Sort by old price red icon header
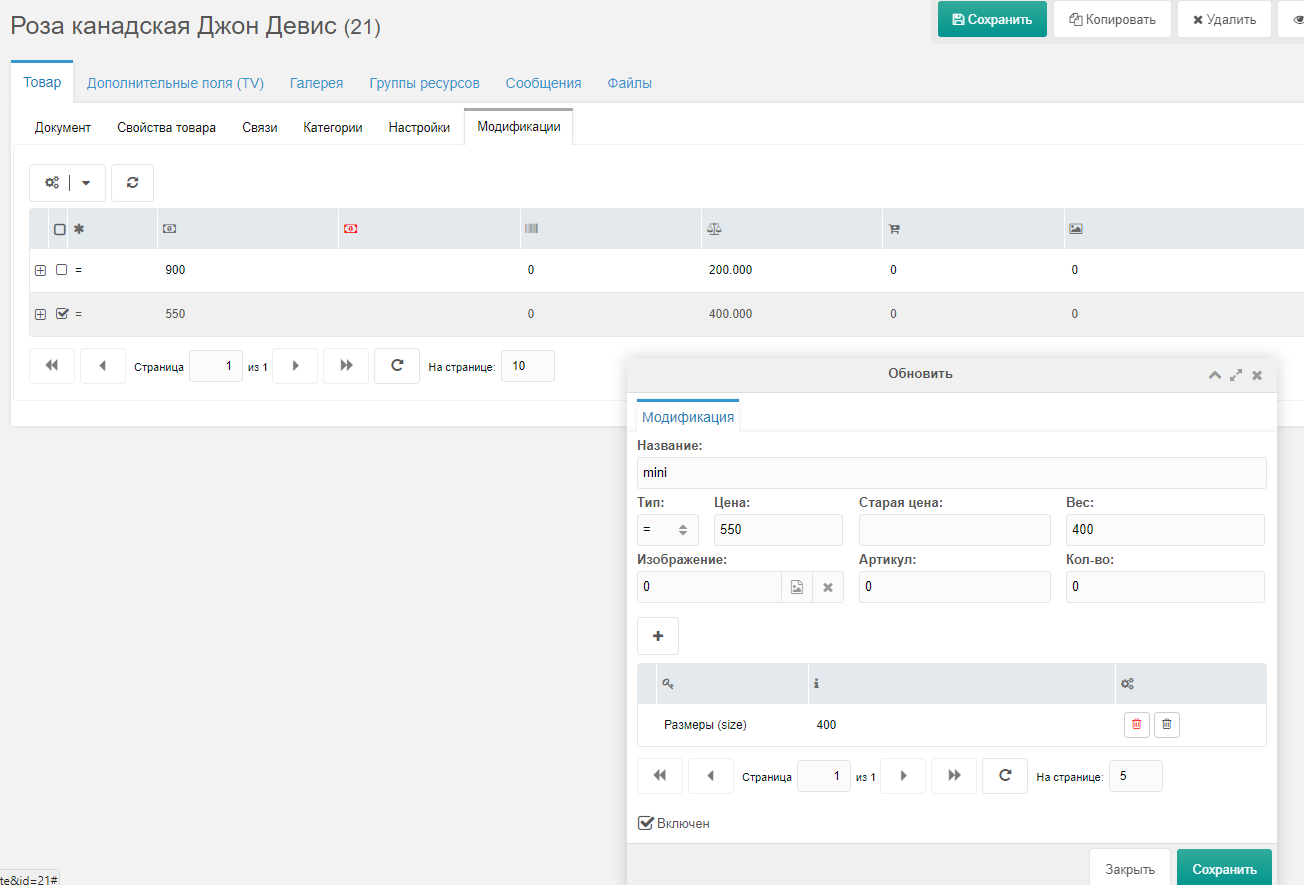Image resolution: width=1304 pixels, height=885 pixels. click(350, 229)
